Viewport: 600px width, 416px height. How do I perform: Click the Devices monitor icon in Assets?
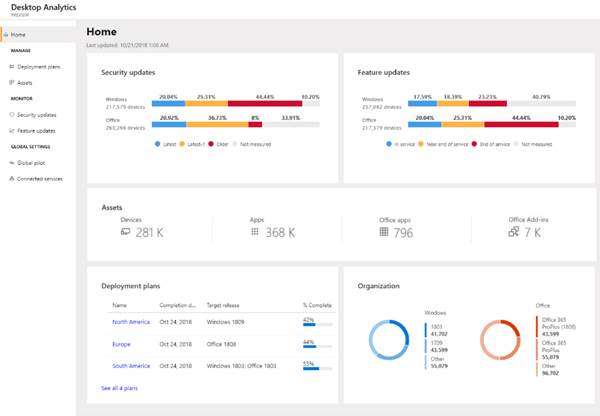point(126,232)
